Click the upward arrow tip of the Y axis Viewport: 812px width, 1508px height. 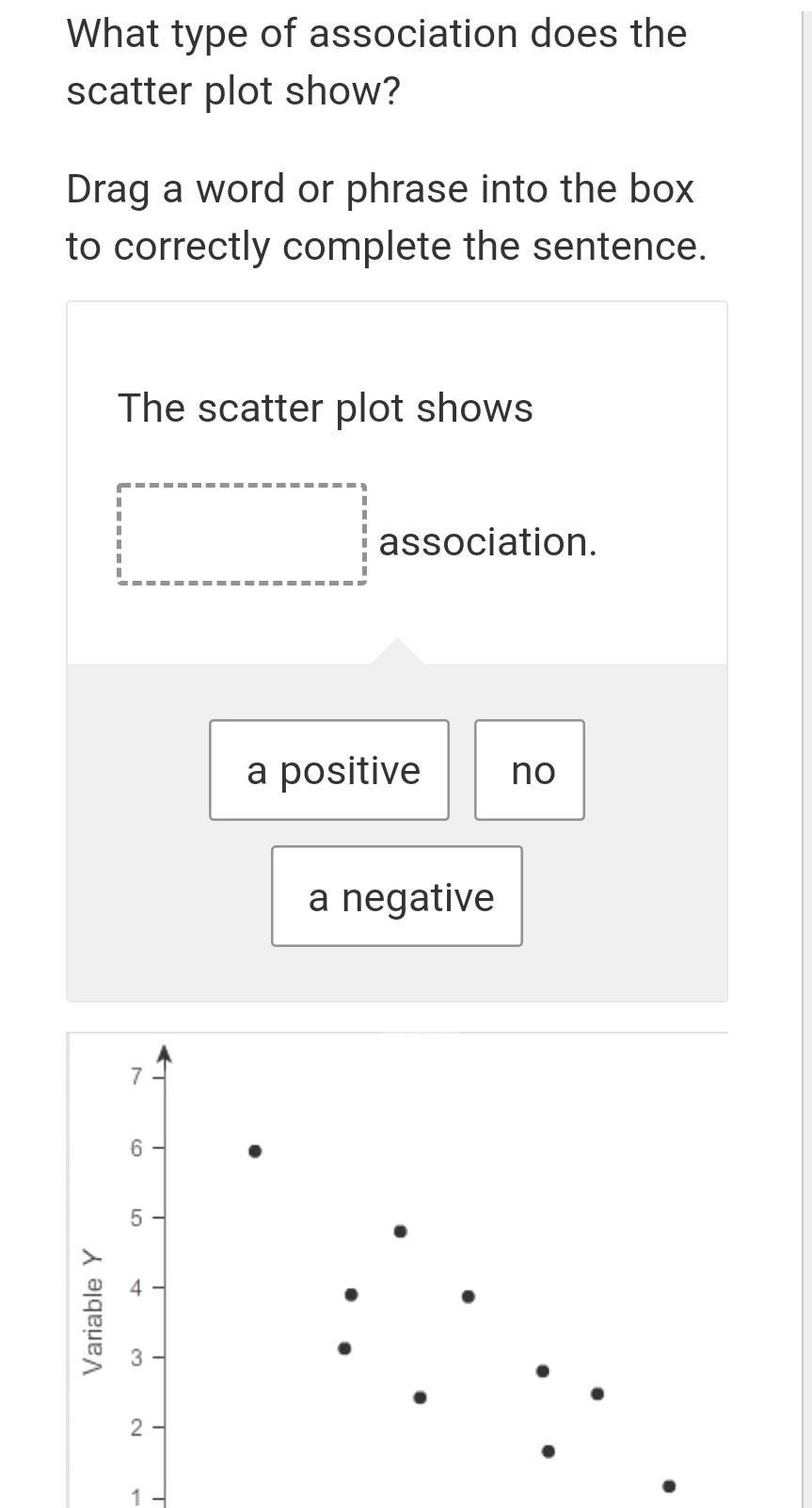165,1051
